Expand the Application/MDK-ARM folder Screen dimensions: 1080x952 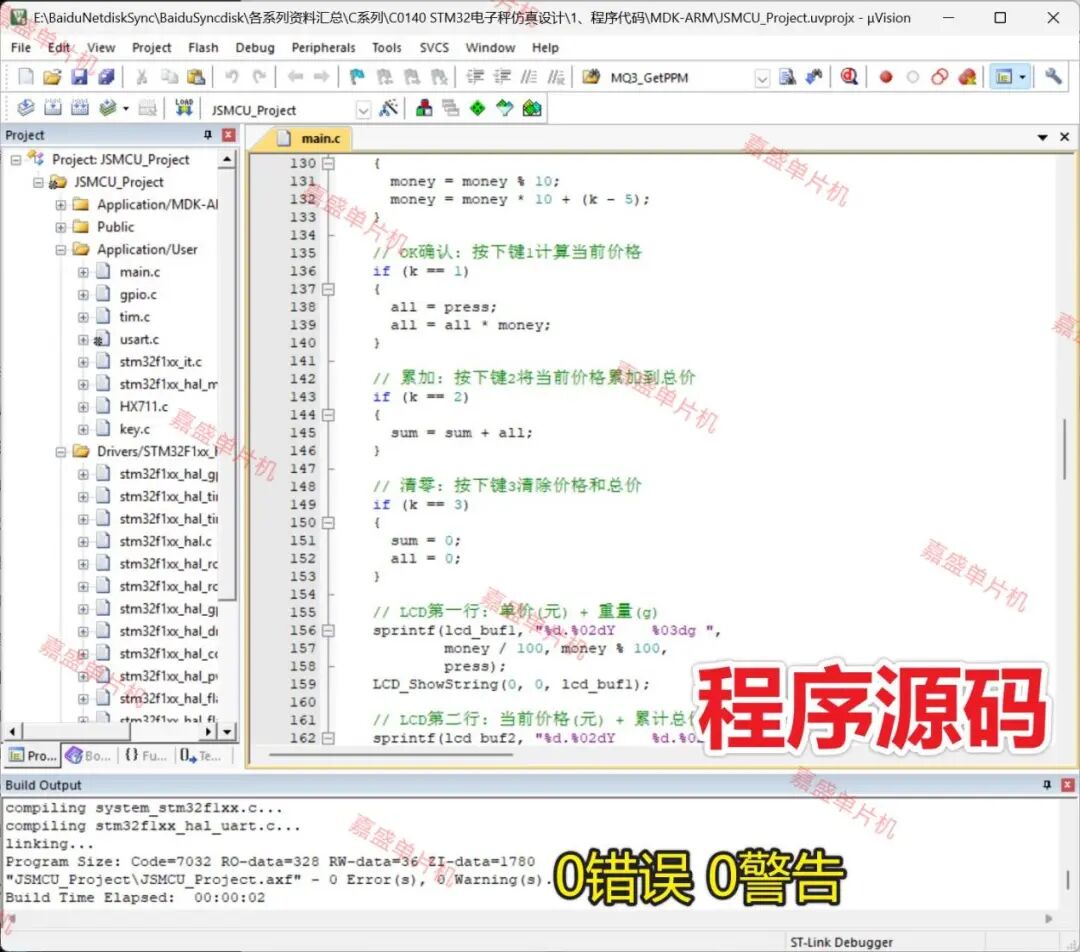pyautogui.click(x=61, y=205)
